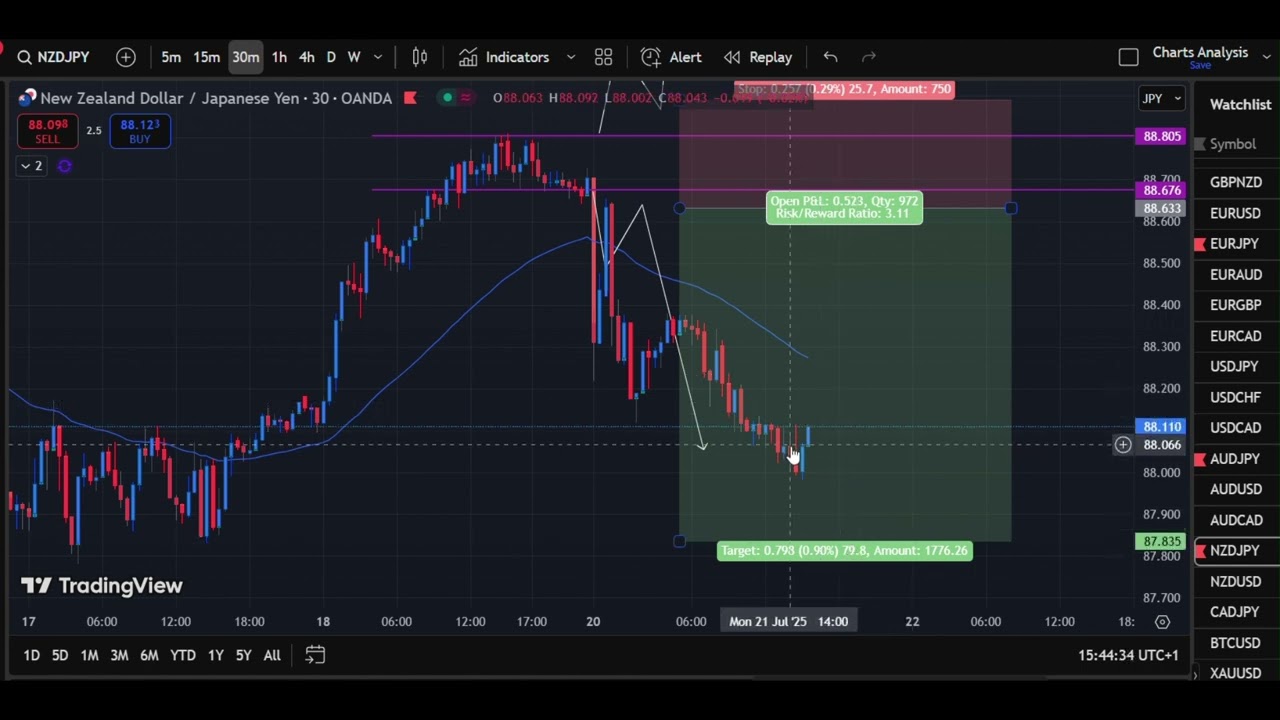The width and height of the screenshot is (1280, 720).
Task: Toggle the purple indicator visibility icon
Action: tap(65, 166)
